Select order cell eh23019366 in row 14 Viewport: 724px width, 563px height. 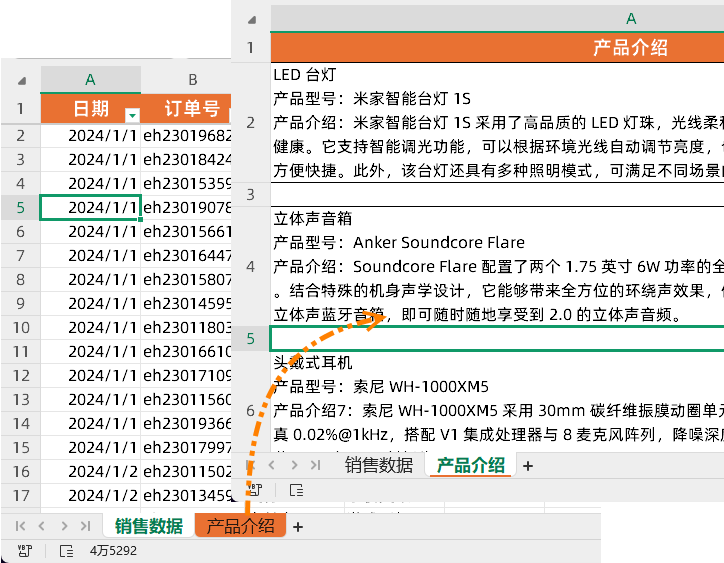[186, 424]
